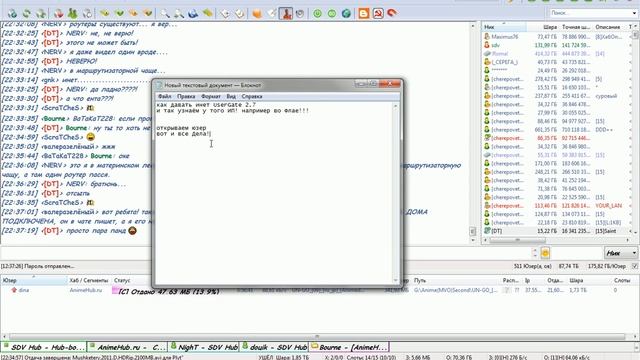The height and width of the screenshot is (360, 640).
Task: Sort the user list by the Ник column
Action: click(x=504, y=27)
